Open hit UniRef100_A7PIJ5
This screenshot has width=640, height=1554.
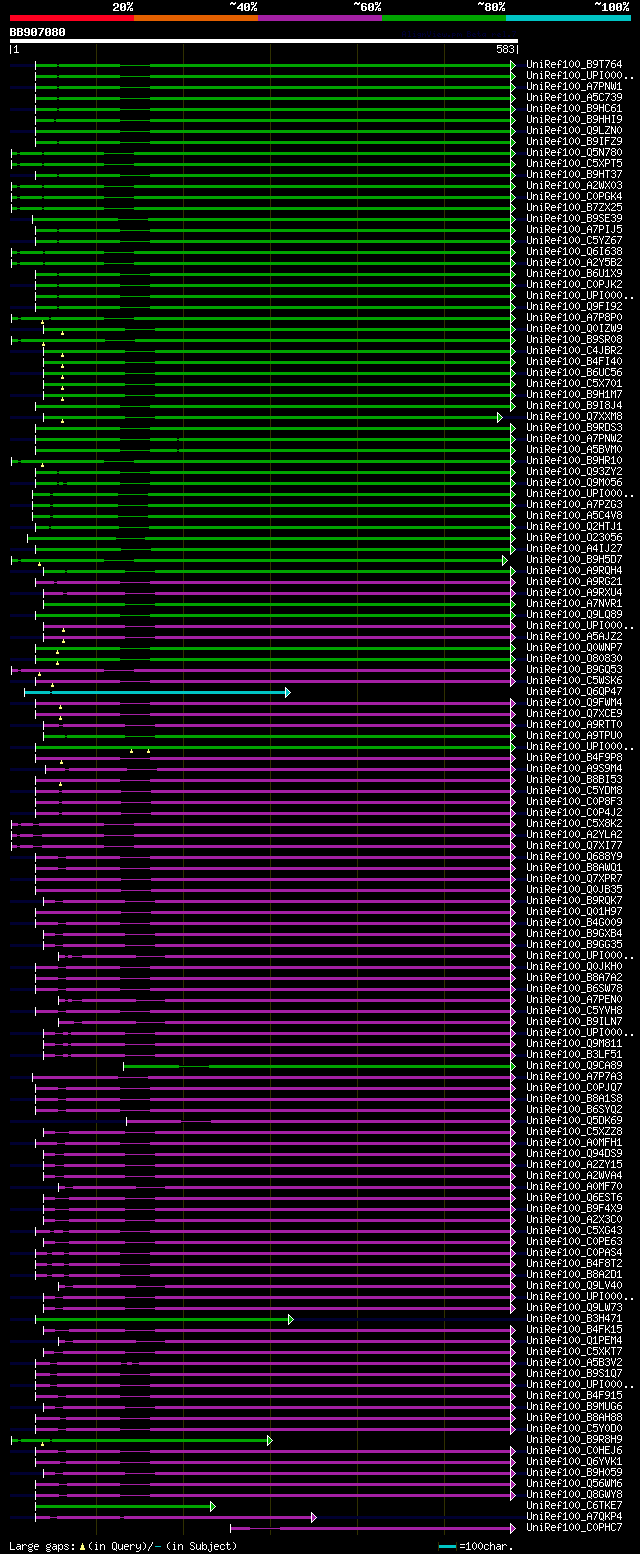tap(574, 230)
